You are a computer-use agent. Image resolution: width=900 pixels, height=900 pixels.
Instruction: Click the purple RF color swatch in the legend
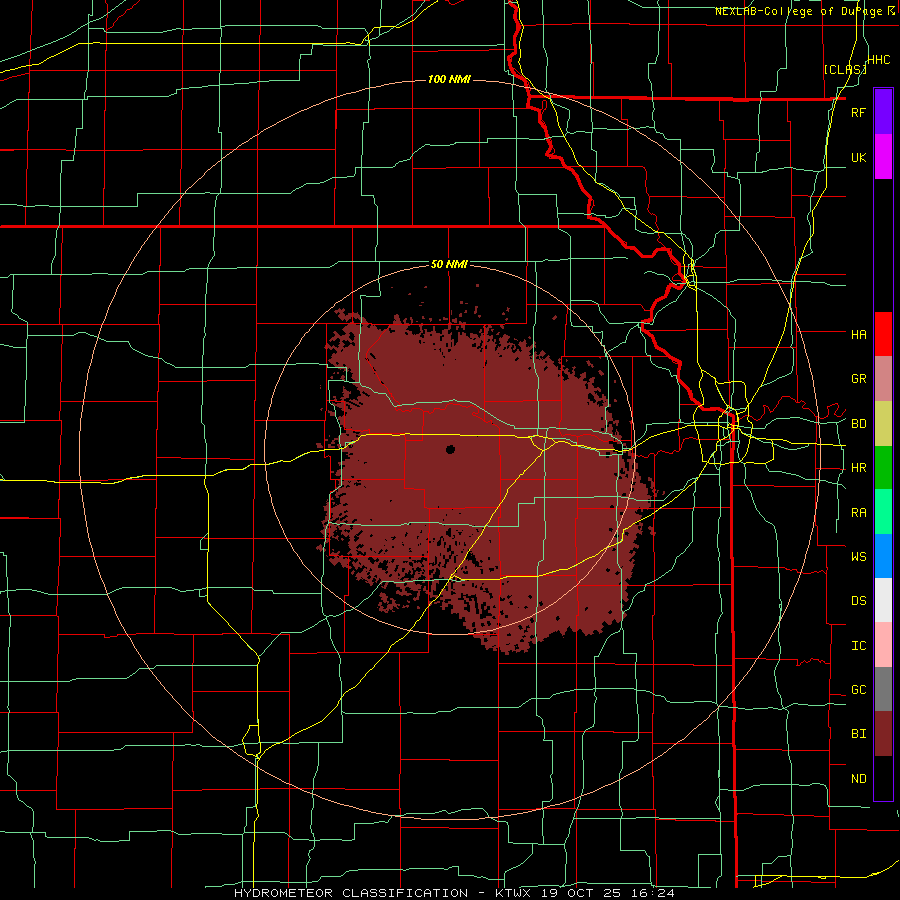pyautogui.click(x=883, y=112)
